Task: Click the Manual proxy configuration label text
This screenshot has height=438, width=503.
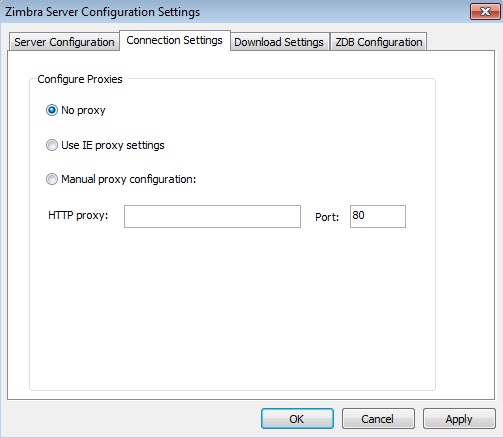Action: click(129, 179)
